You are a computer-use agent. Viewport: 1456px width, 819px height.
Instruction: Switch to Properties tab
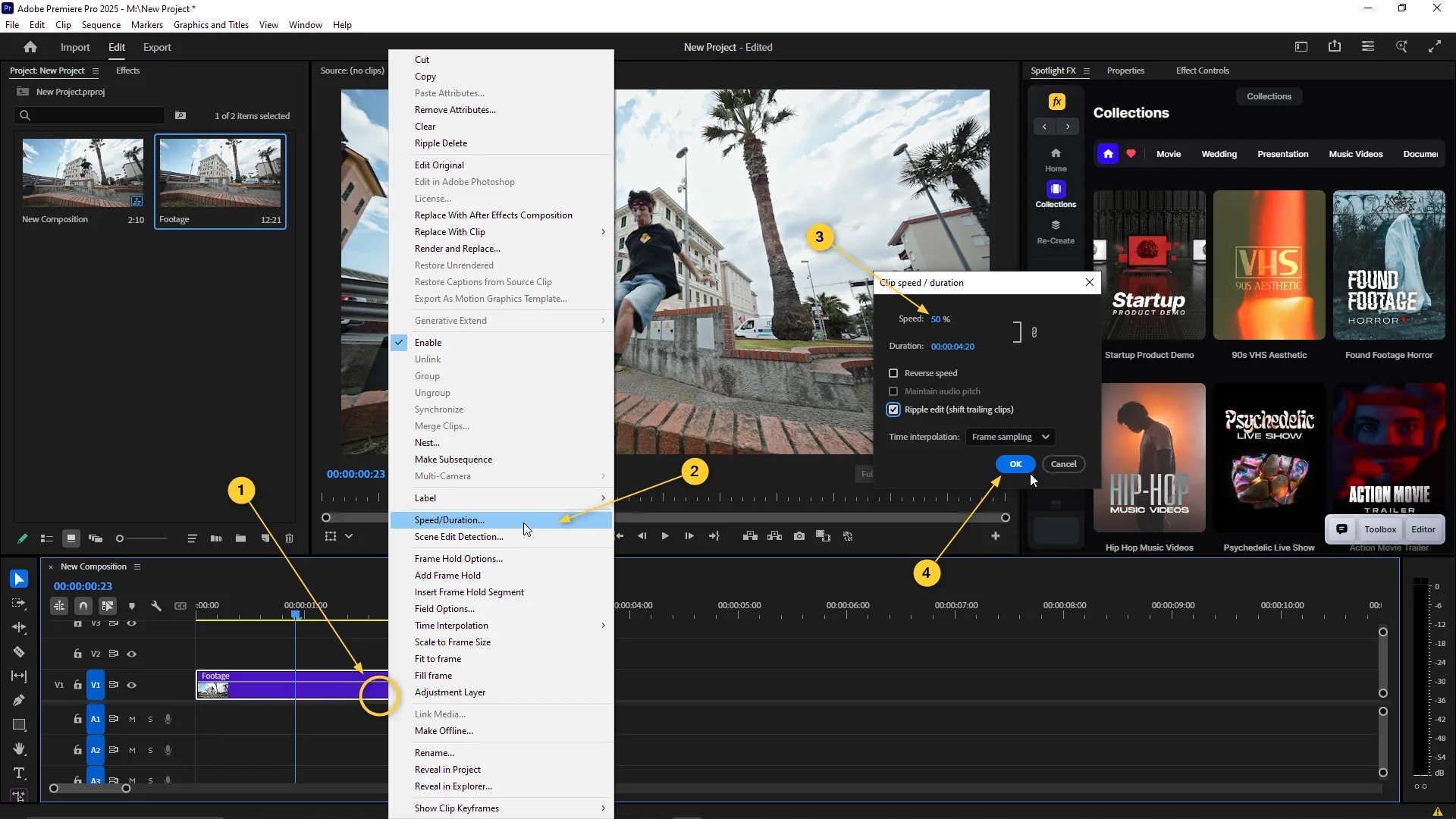(x=1125, y=71)
